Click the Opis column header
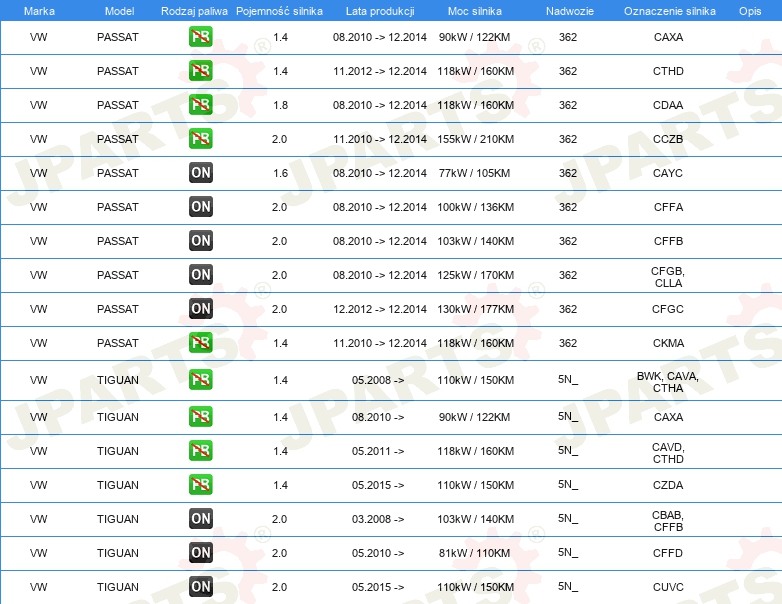Screen dimensions: 782x604 point(750,11)
